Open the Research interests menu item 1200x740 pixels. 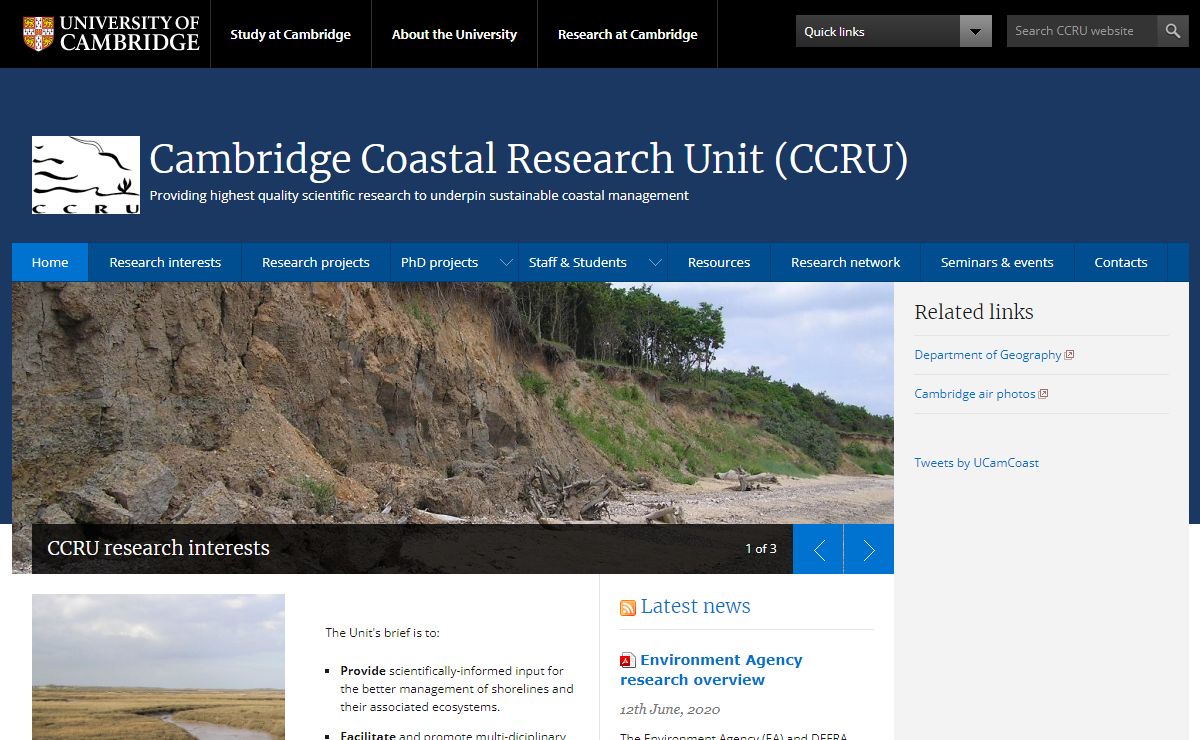[165, 262]
